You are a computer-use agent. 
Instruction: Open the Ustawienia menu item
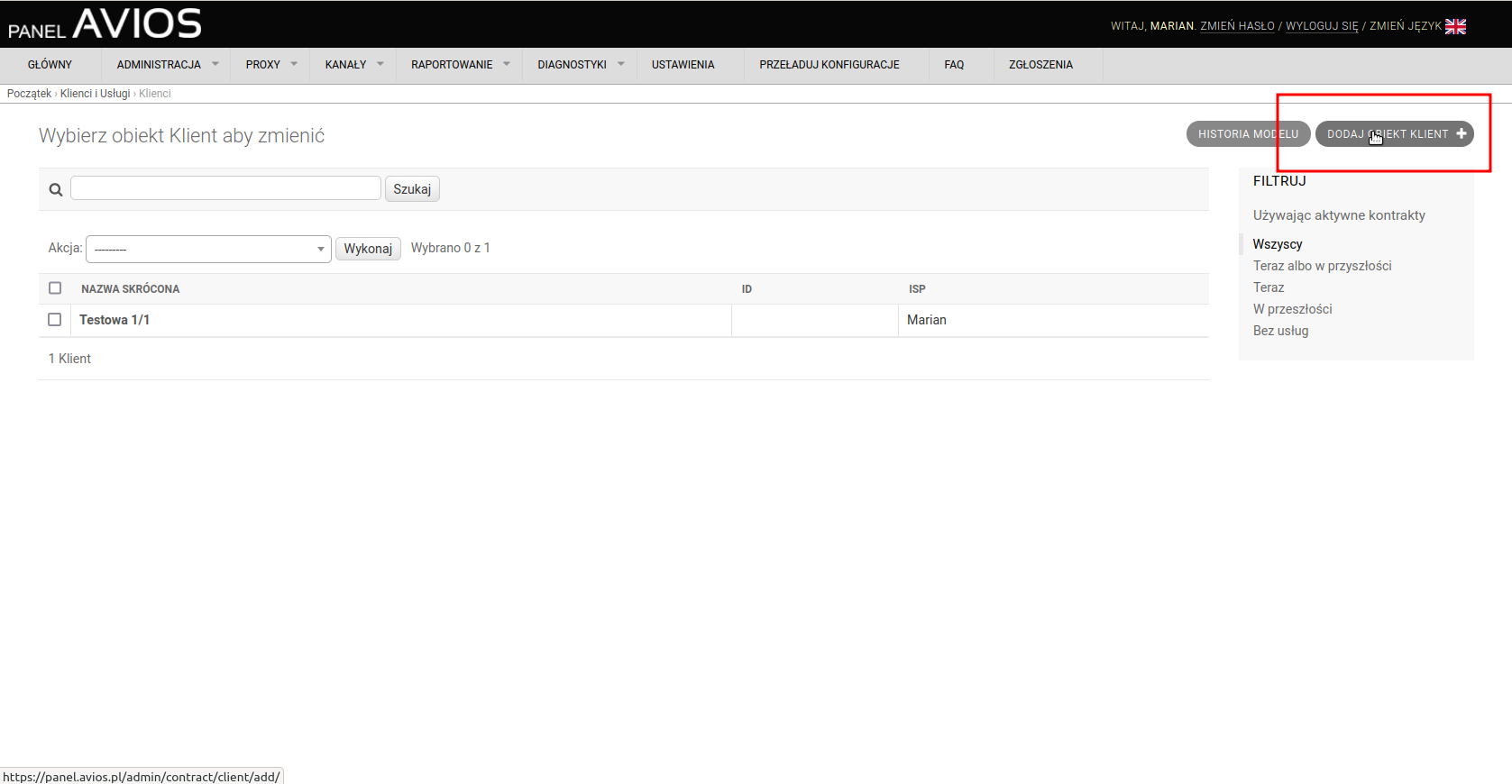coord(683,65)
